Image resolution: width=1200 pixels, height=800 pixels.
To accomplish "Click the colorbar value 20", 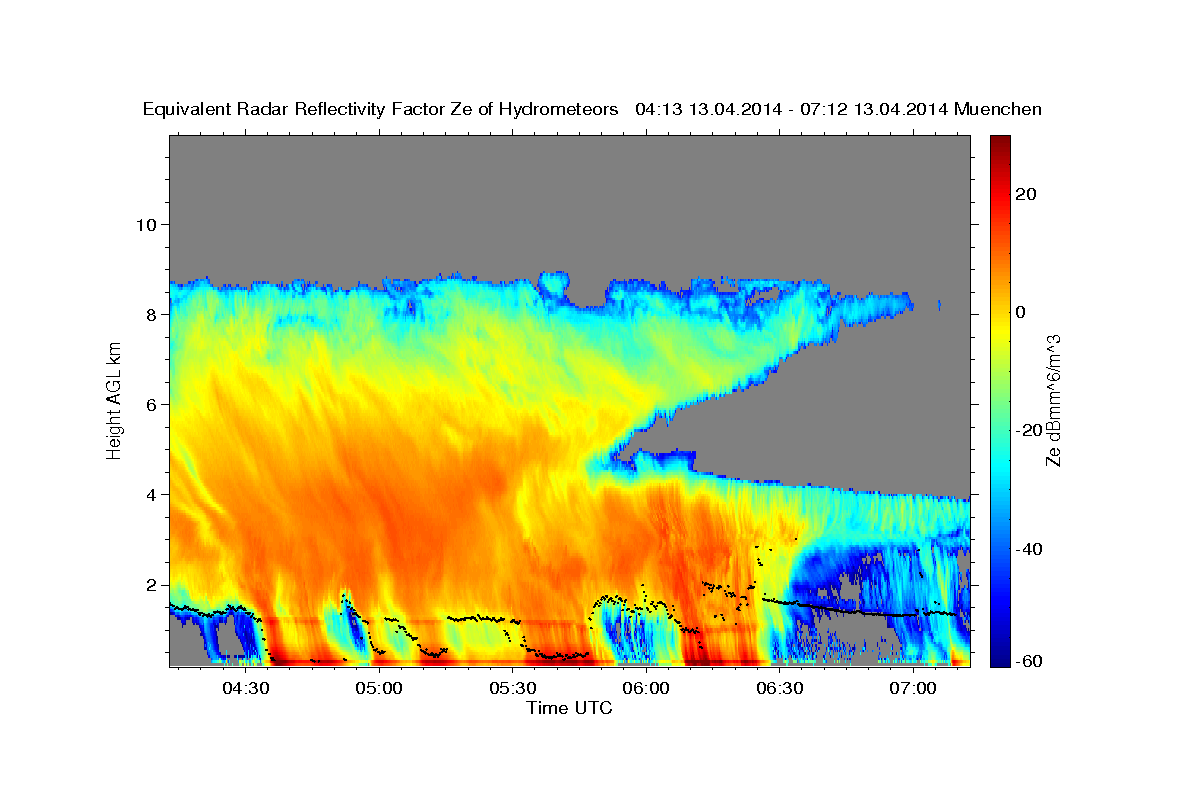I will (1024, 194).
